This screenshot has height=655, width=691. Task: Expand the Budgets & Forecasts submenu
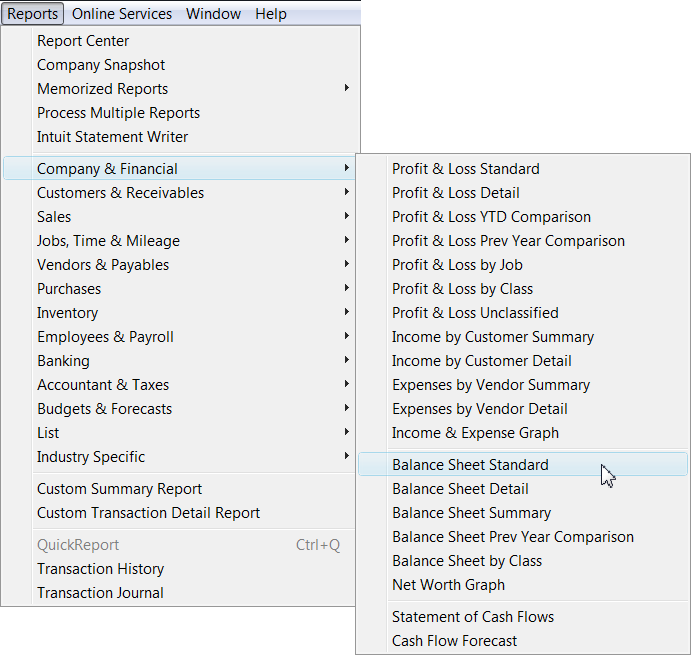104,409
